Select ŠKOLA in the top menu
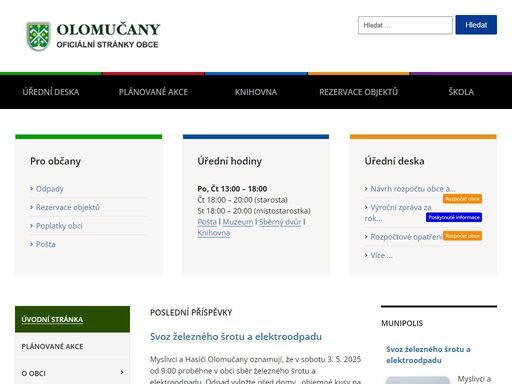Image resolution: width=512 pixels, height=384 pixels. coord(461,92)
